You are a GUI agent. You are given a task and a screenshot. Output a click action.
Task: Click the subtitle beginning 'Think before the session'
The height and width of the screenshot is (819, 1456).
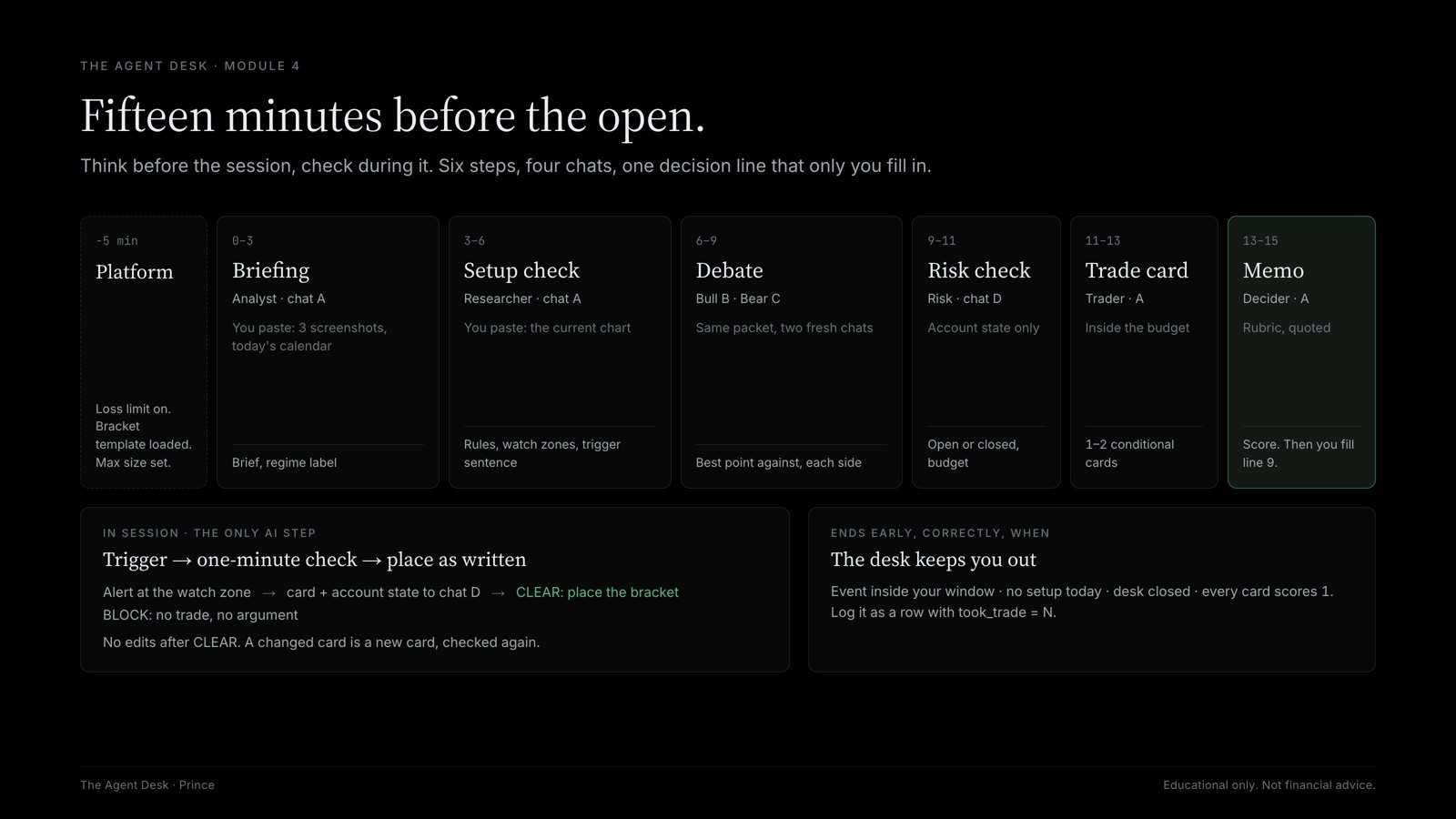coord(506,166)
